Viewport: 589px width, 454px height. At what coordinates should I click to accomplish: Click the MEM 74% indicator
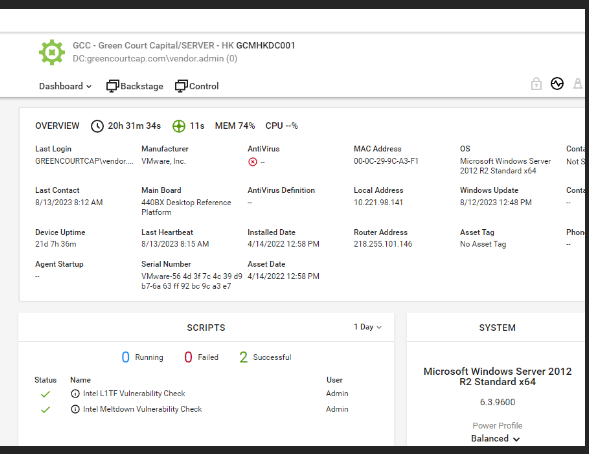coord(235,126)
